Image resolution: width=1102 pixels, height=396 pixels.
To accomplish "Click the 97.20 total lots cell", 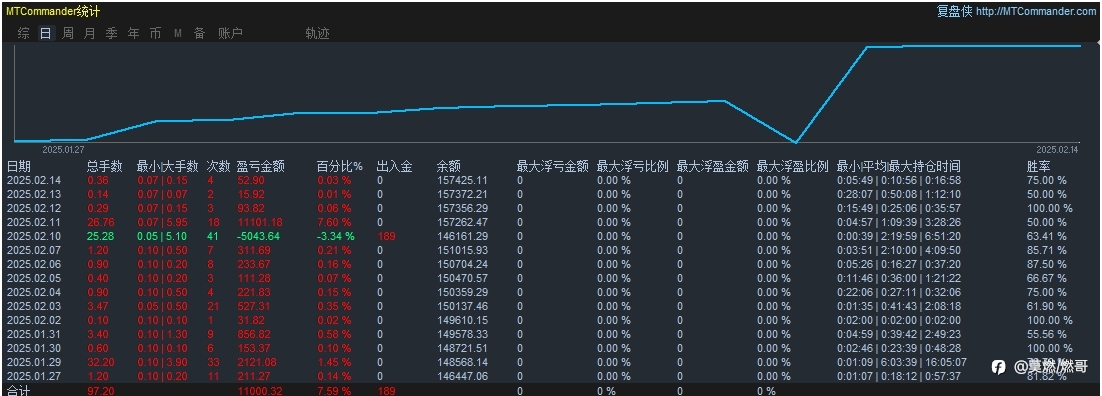I will tap(101, 391).
